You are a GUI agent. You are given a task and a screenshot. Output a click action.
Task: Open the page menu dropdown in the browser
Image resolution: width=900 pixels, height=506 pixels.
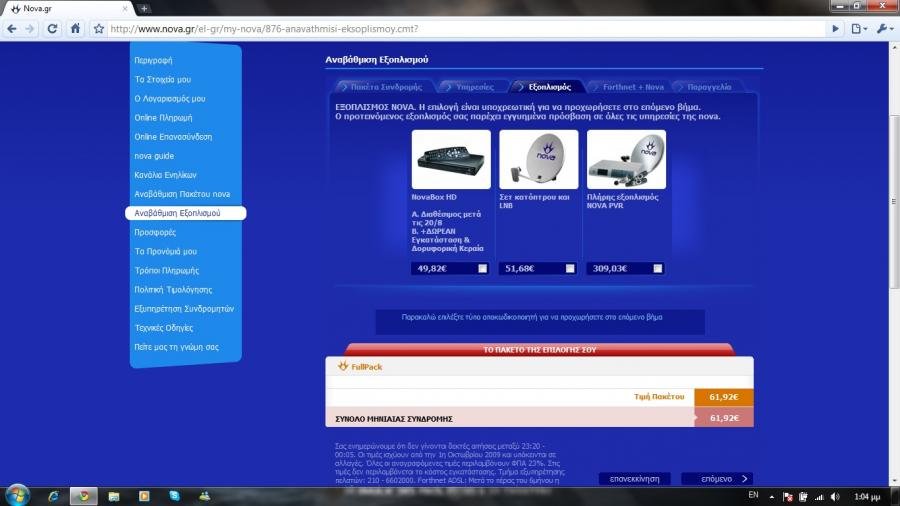(x=860, y=29)
